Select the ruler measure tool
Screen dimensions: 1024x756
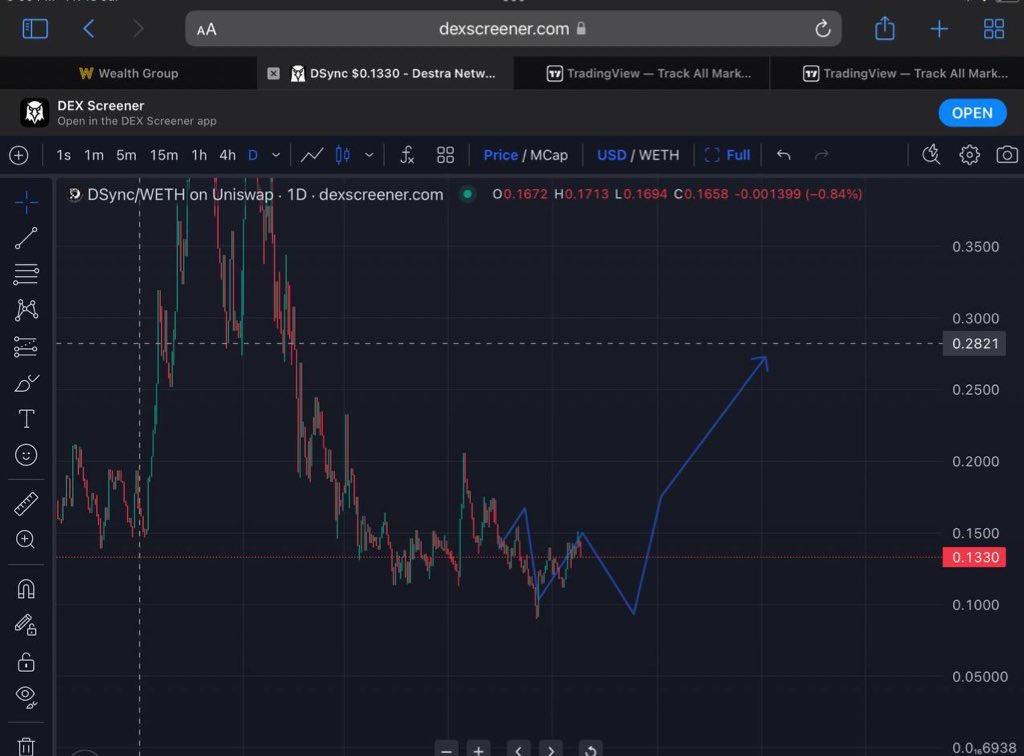(26, 504)
